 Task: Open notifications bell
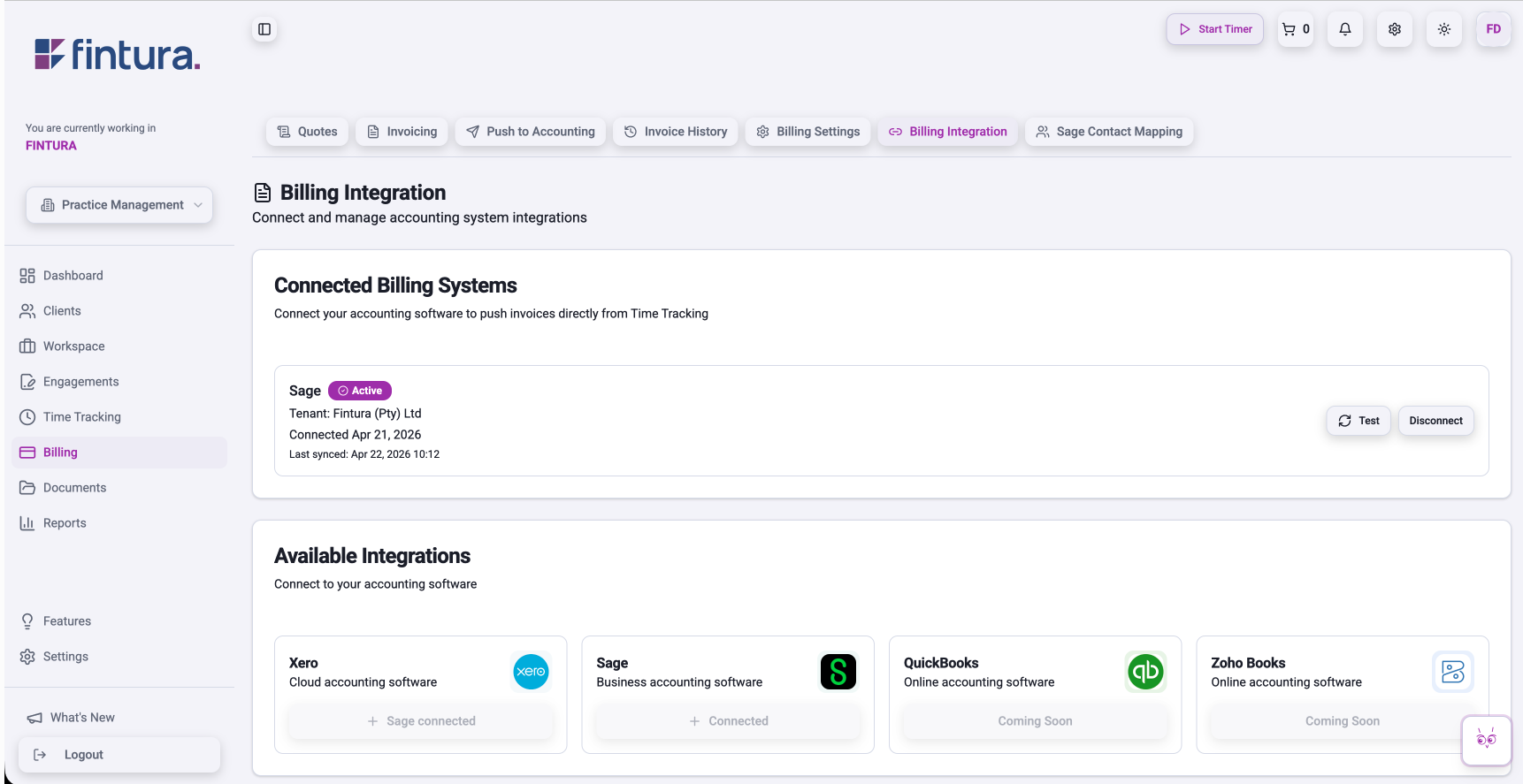coord(1345,29)
